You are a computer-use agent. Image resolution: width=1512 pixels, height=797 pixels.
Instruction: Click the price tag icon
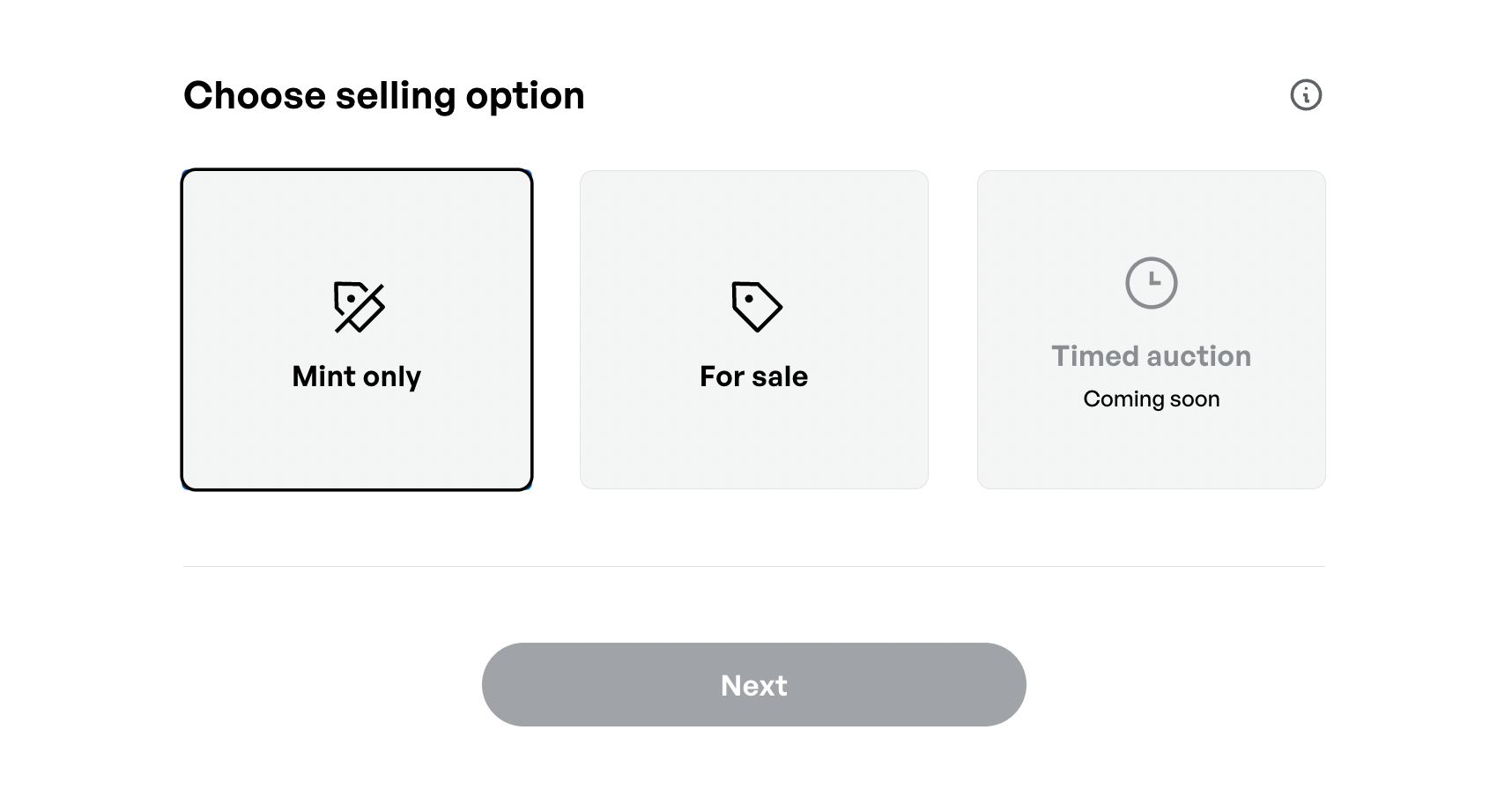756,307
